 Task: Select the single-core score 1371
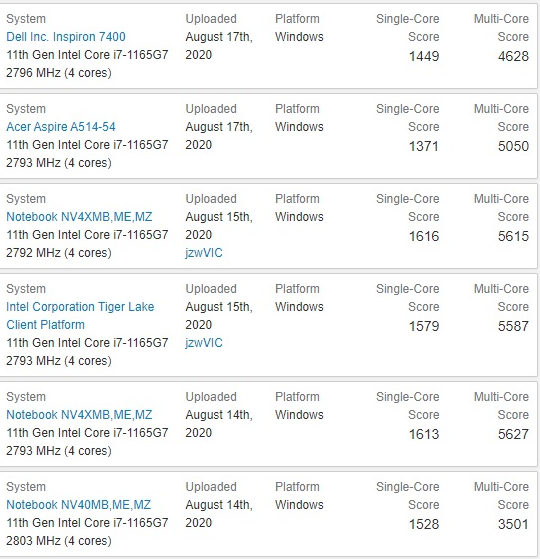pyautogui.click(x=423, y=146)
